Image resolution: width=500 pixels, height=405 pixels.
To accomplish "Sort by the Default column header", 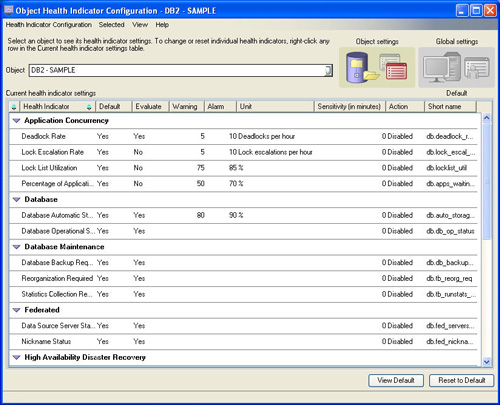I will click(114, 107).
